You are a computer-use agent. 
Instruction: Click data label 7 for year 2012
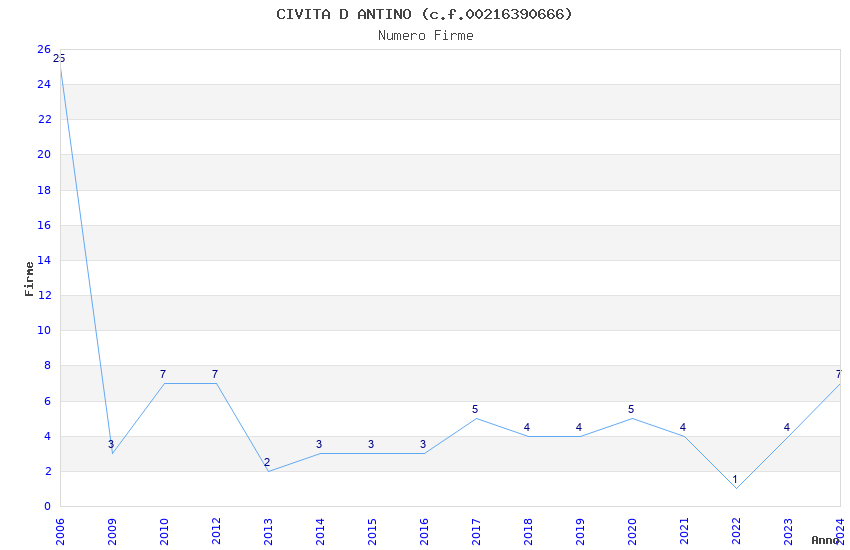click(x=215, y=374)
